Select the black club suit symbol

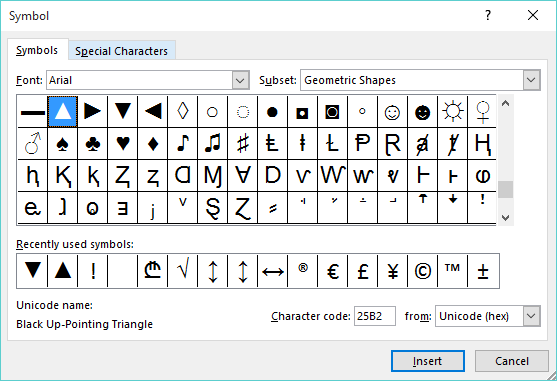92,144
